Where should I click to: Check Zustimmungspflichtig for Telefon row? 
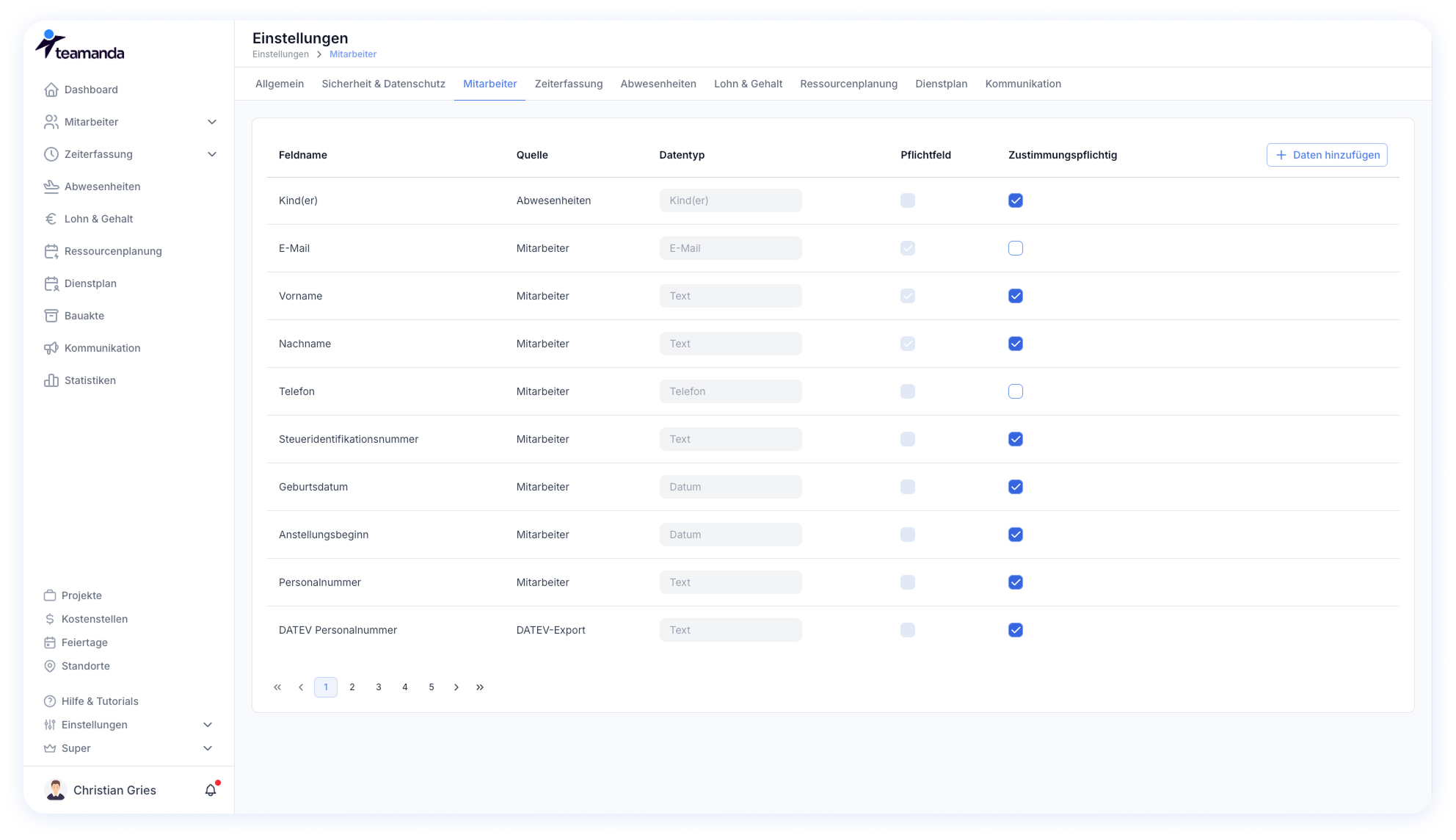[x=1016, y=391]
